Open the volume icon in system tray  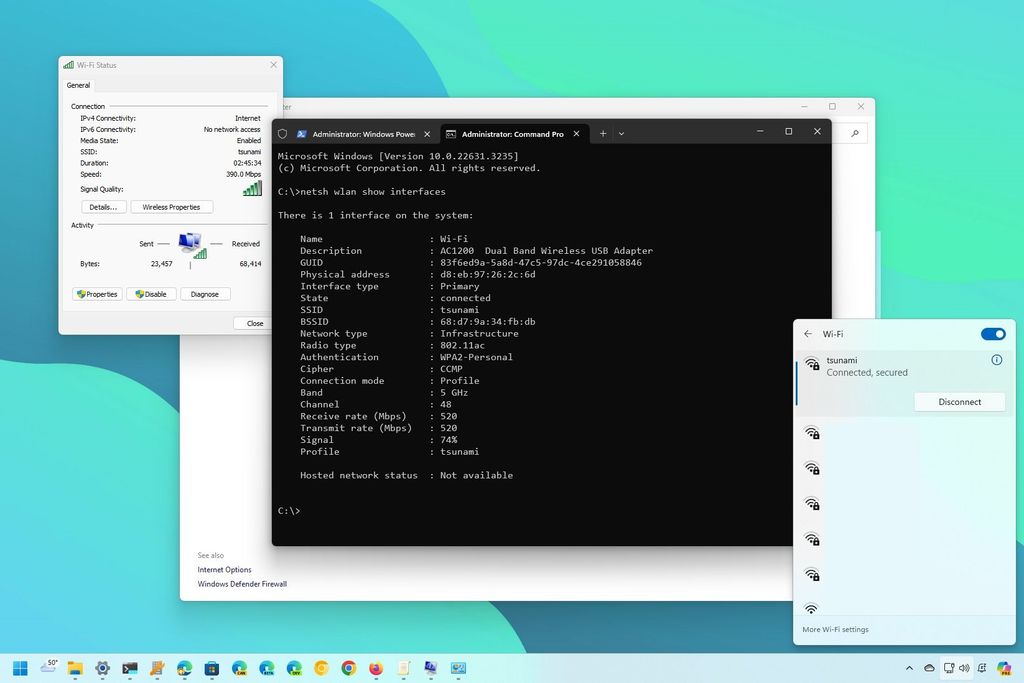point(962,667)
